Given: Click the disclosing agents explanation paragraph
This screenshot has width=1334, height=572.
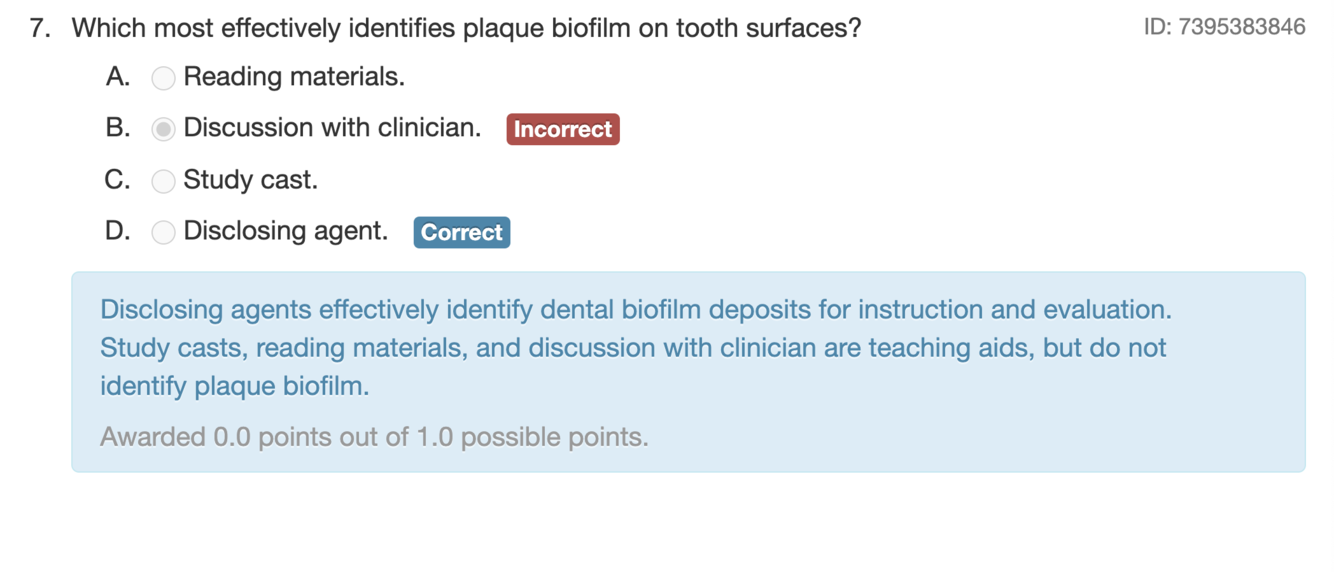Looking at the screenshot, I should [x=635, y=348].
